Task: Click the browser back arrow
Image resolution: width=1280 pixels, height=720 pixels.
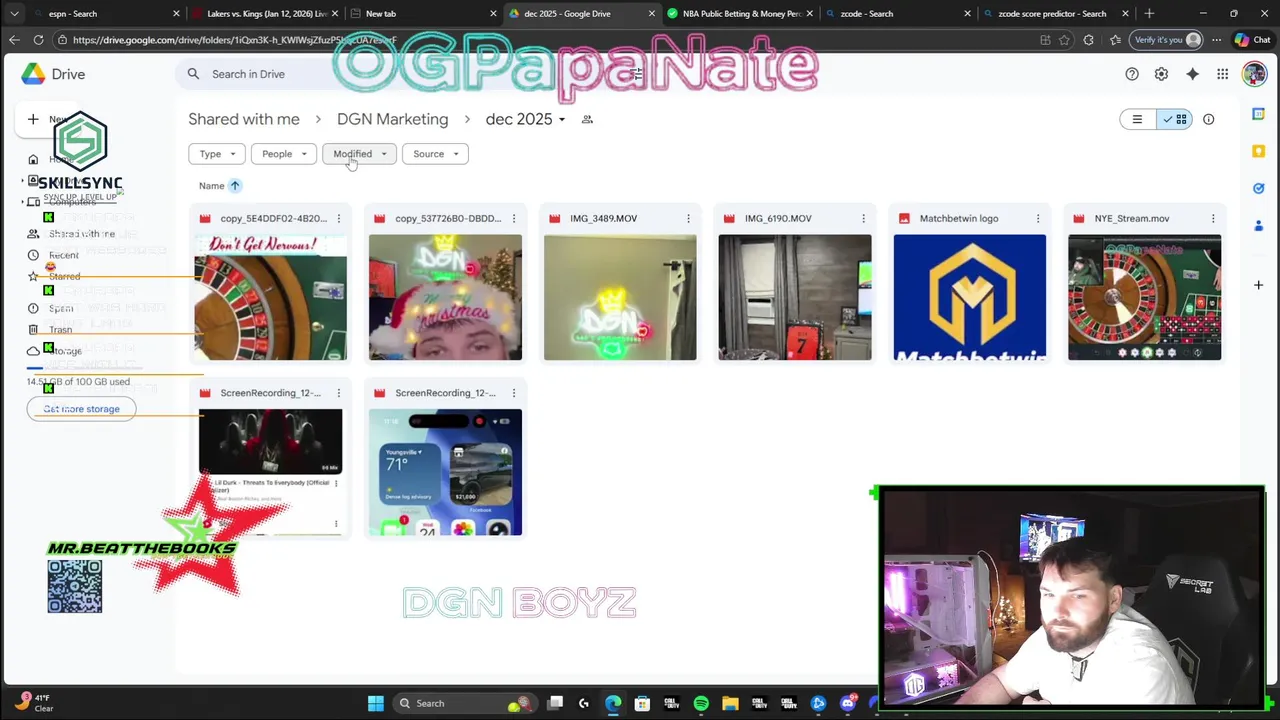Action: (14, 40)
